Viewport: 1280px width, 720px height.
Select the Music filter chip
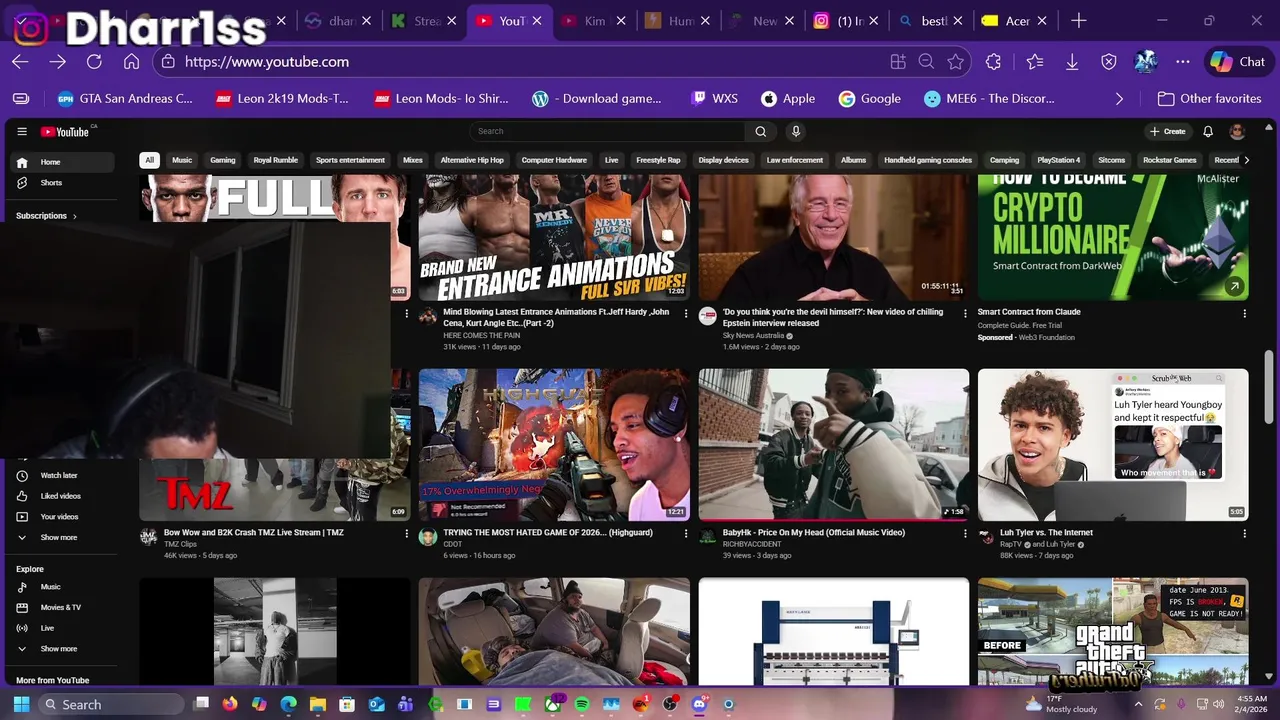[x=182, y=160]
